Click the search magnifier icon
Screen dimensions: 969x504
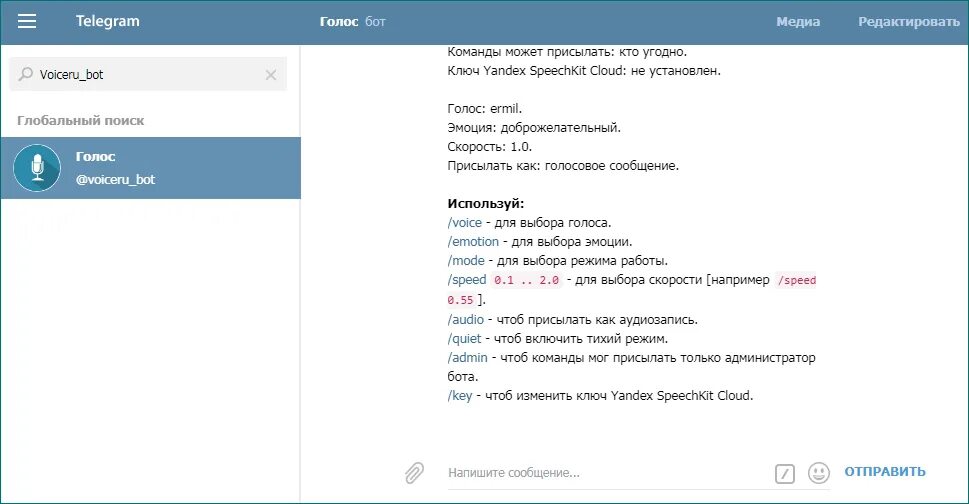25,74
